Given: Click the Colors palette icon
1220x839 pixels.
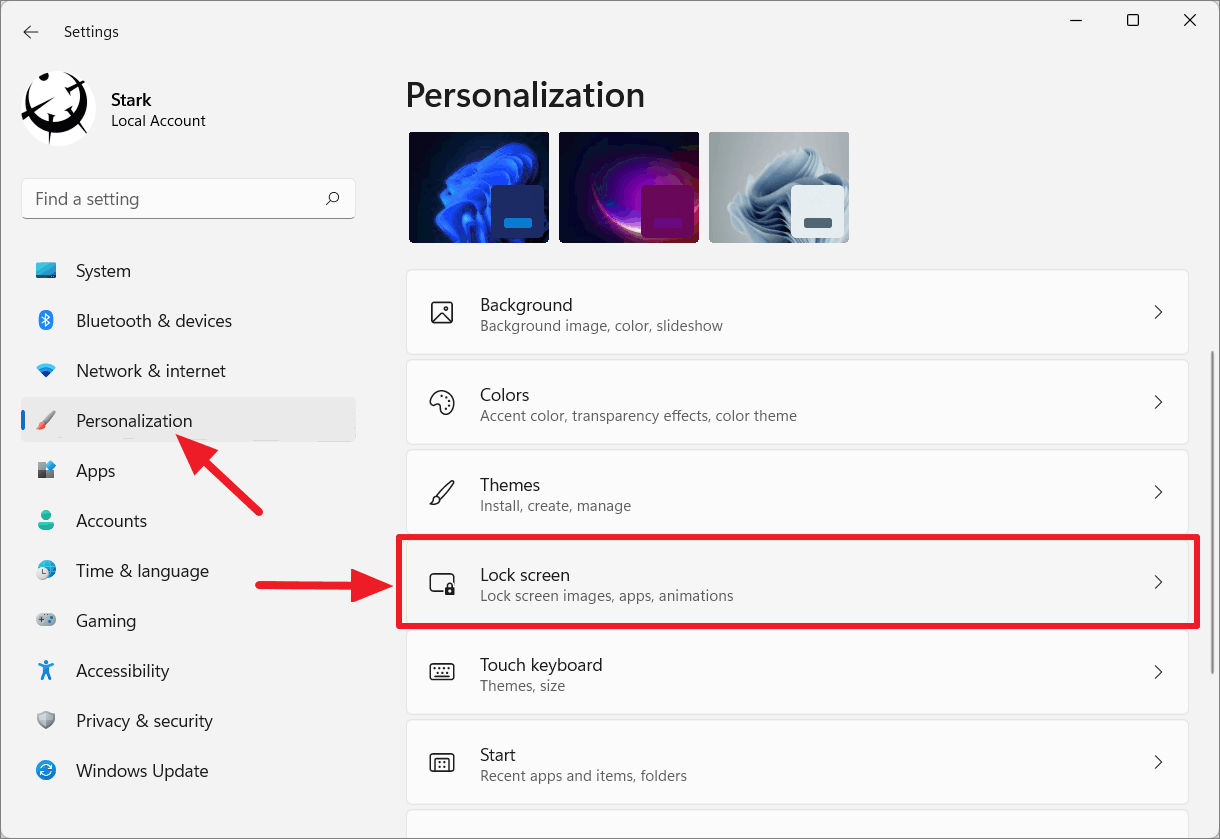Looking at the screenshot, I should (442, 402).
